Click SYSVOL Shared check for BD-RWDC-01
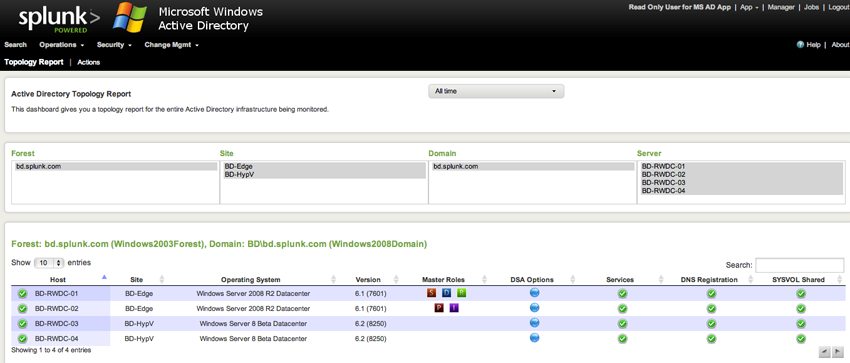Image resolution: width=850 pixels, height=363 pixels. click(801, 294)
